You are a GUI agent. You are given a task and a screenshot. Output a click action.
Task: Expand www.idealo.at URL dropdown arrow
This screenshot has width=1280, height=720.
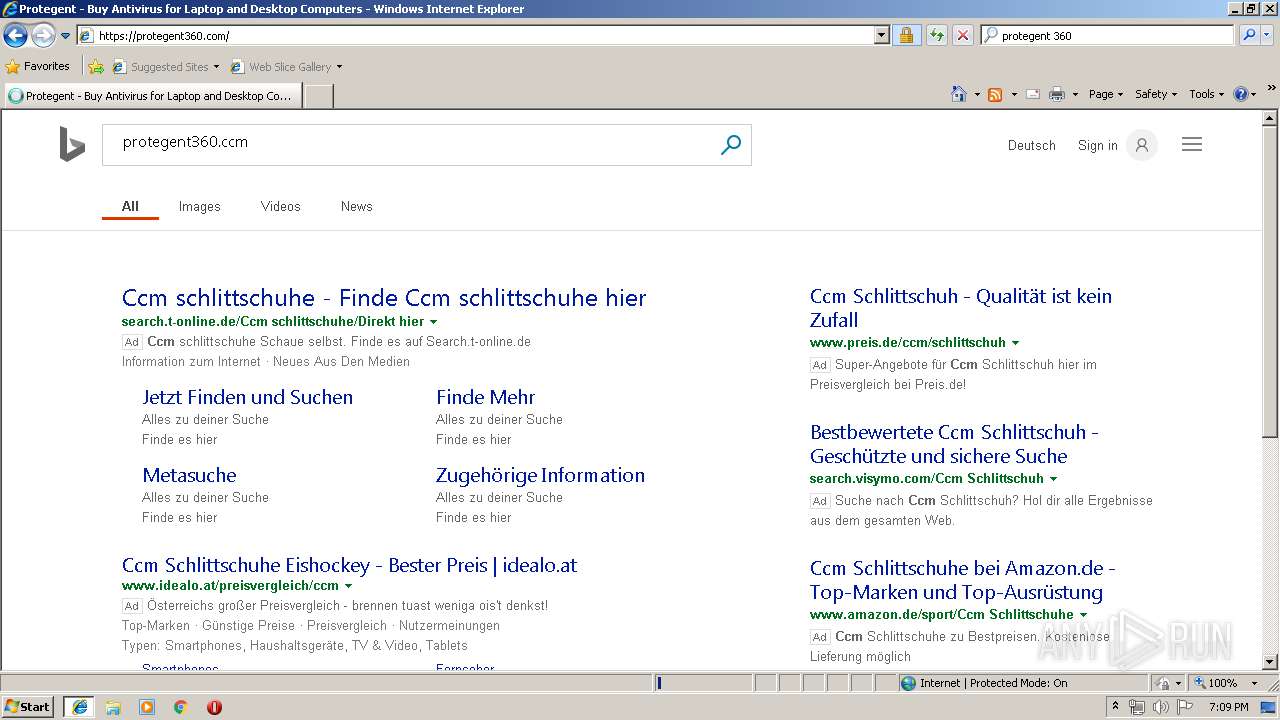point(348,586)
